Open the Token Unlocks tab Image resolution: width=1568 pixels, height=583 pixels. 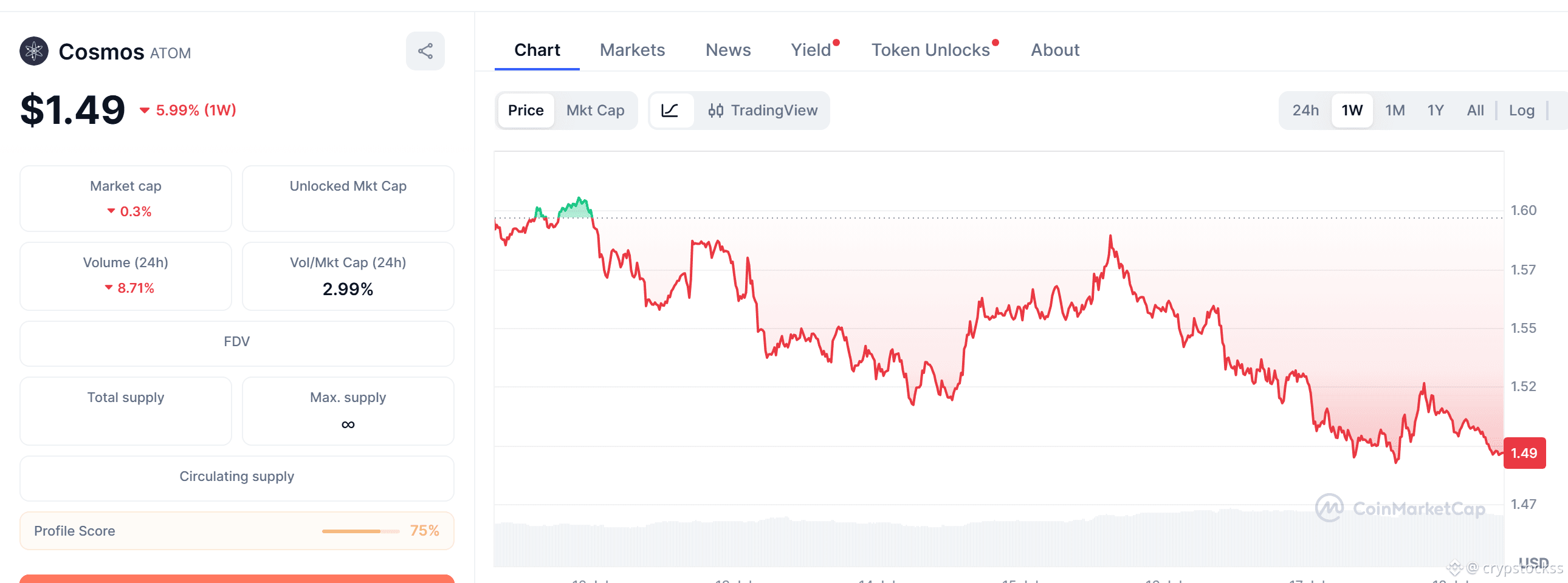tap(930, 50)
